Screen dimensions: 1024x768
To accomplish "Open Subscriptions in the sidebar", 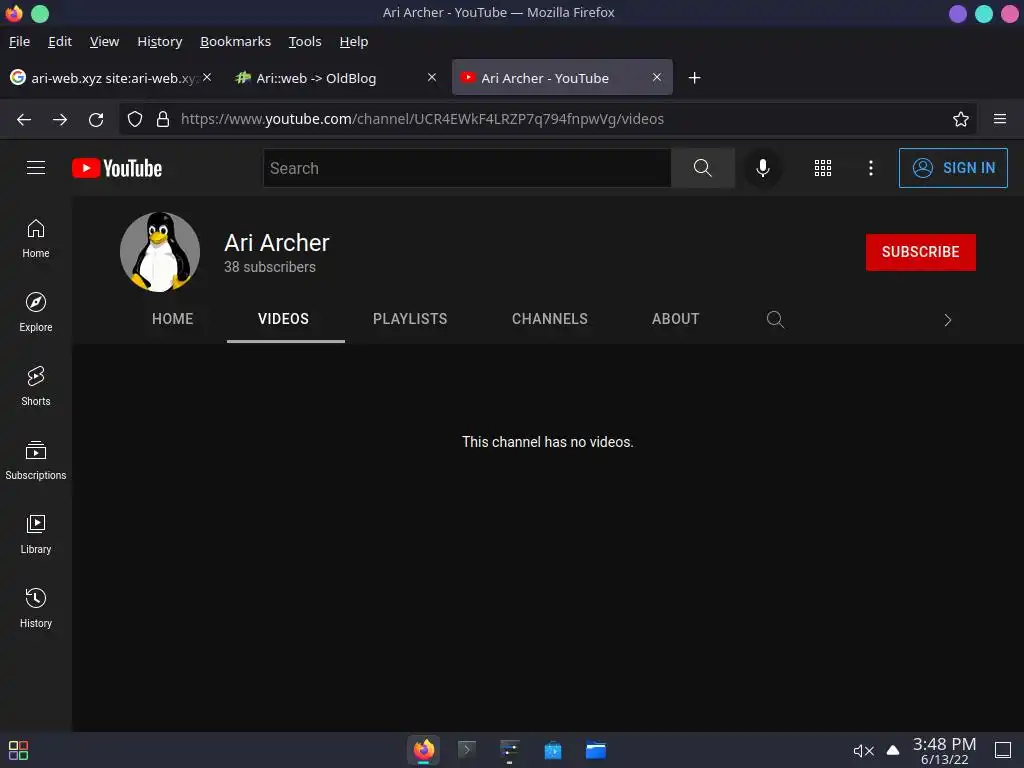I will tap(36, 460).
